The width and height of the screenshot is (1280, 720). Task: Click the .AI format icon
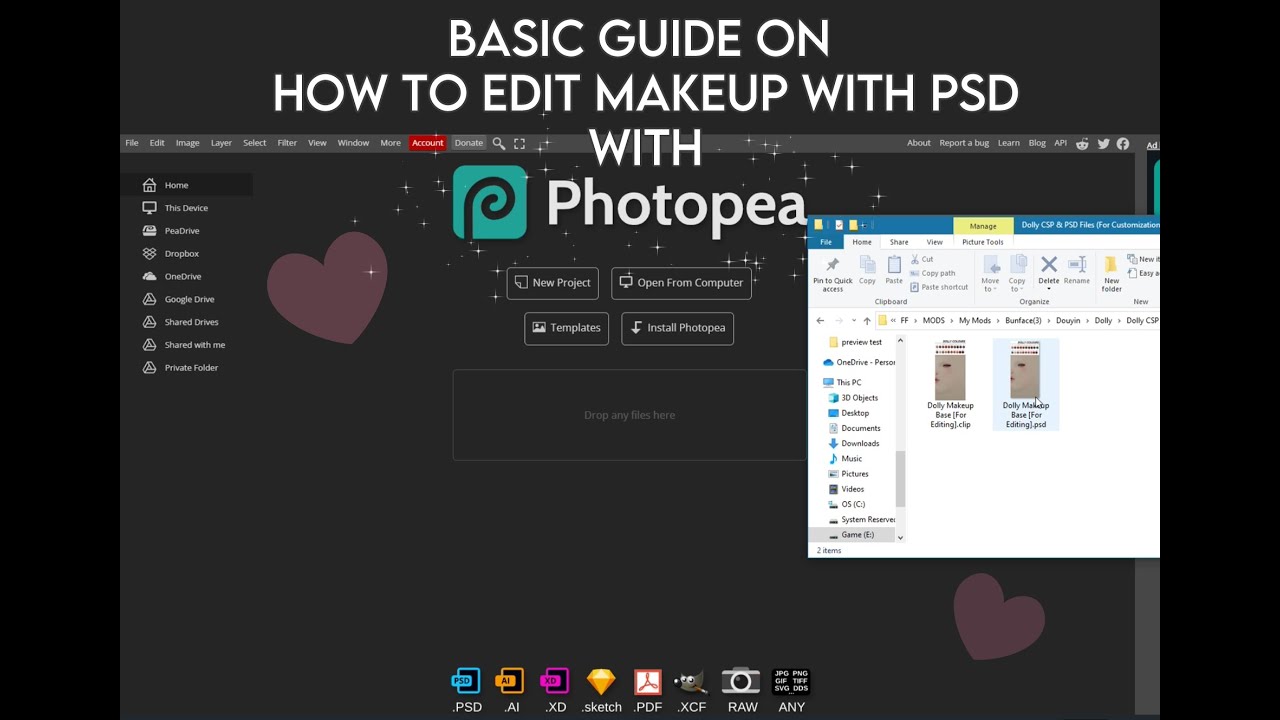(x=510, y=681)
